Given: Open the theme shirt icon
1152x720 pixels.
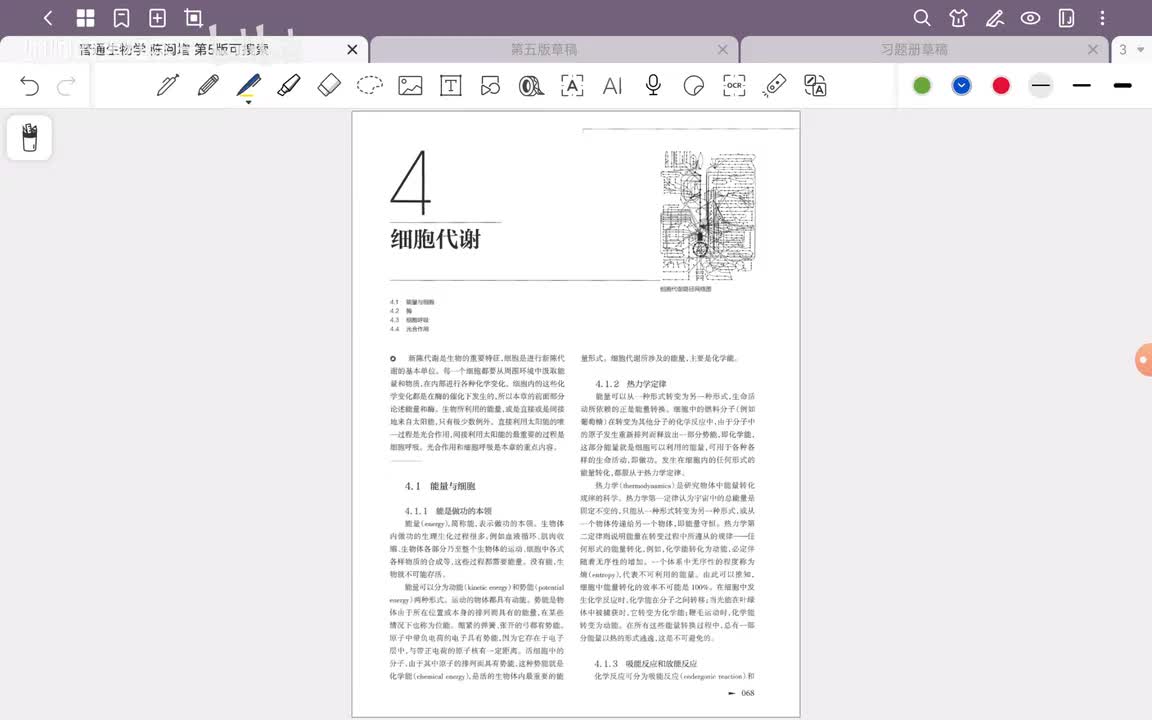Looking at the screenshot, I should [958, 18].
